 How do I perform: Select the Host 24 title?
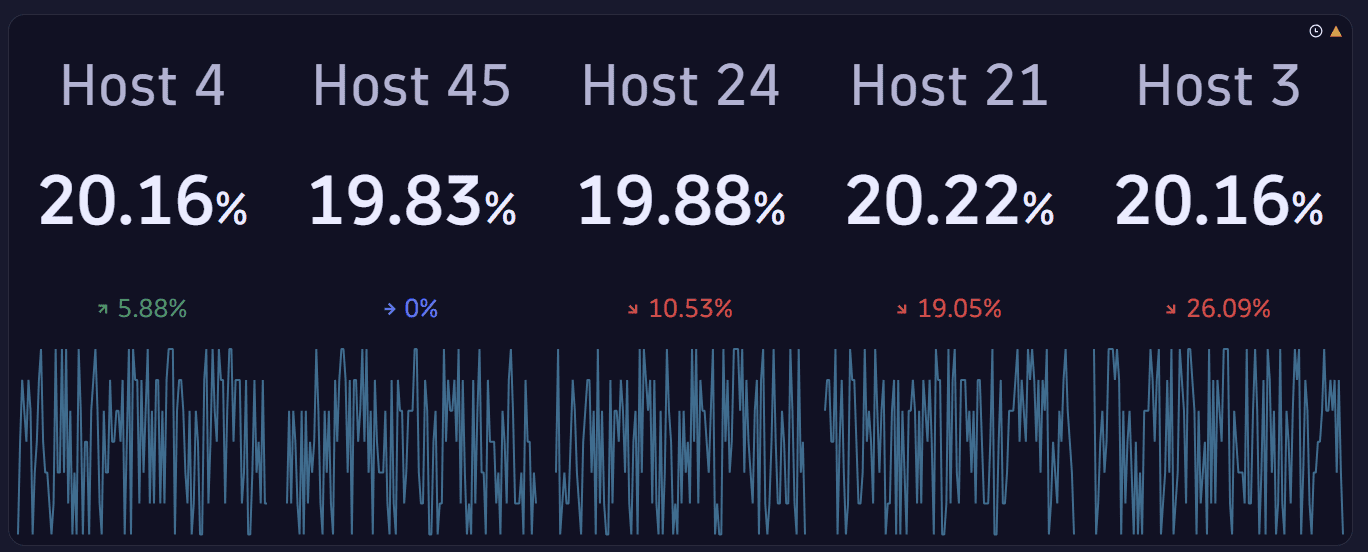click(681, 86)
